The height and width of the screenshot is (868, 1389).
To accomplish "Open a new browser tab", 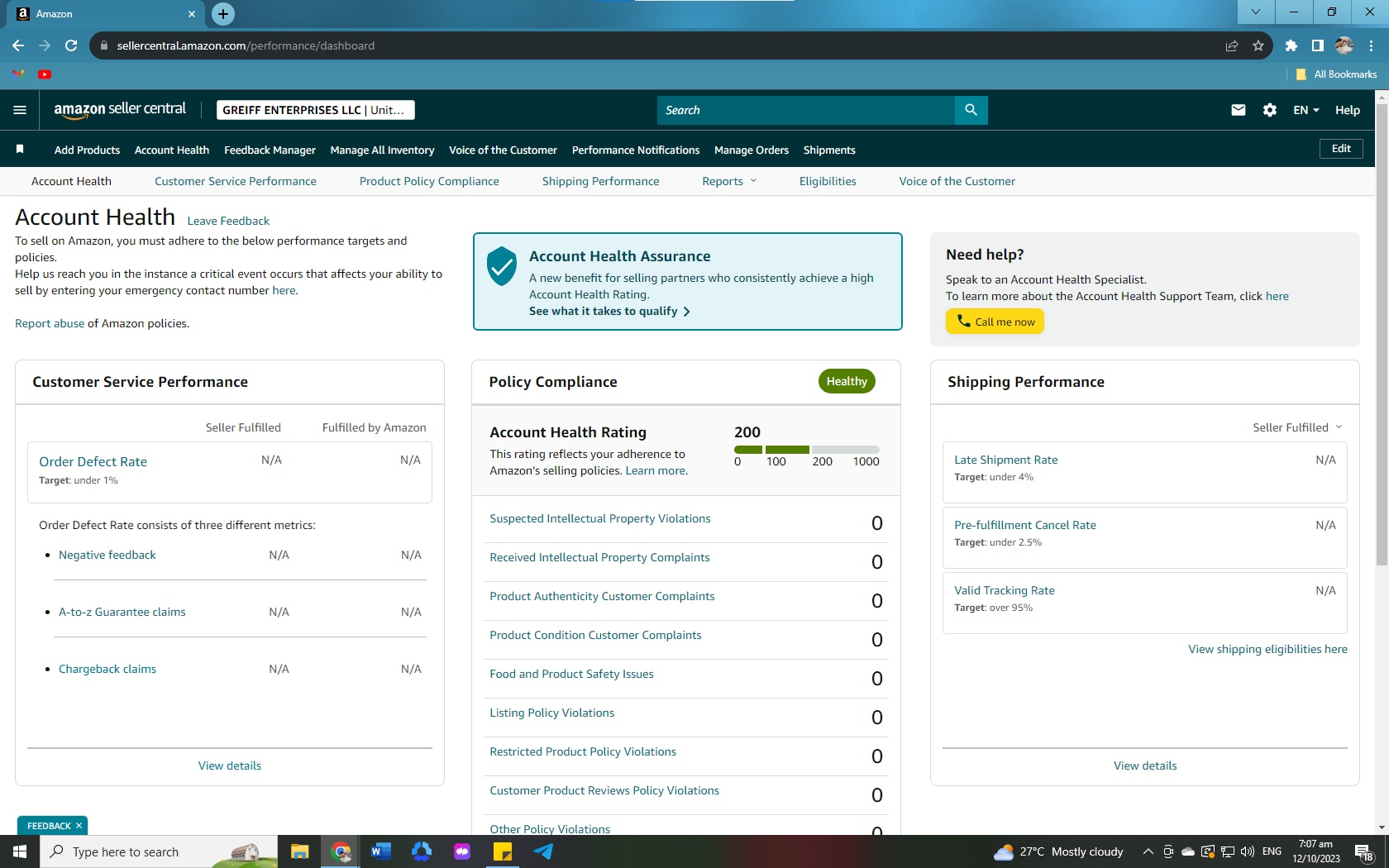I will (x=223, y=13).
